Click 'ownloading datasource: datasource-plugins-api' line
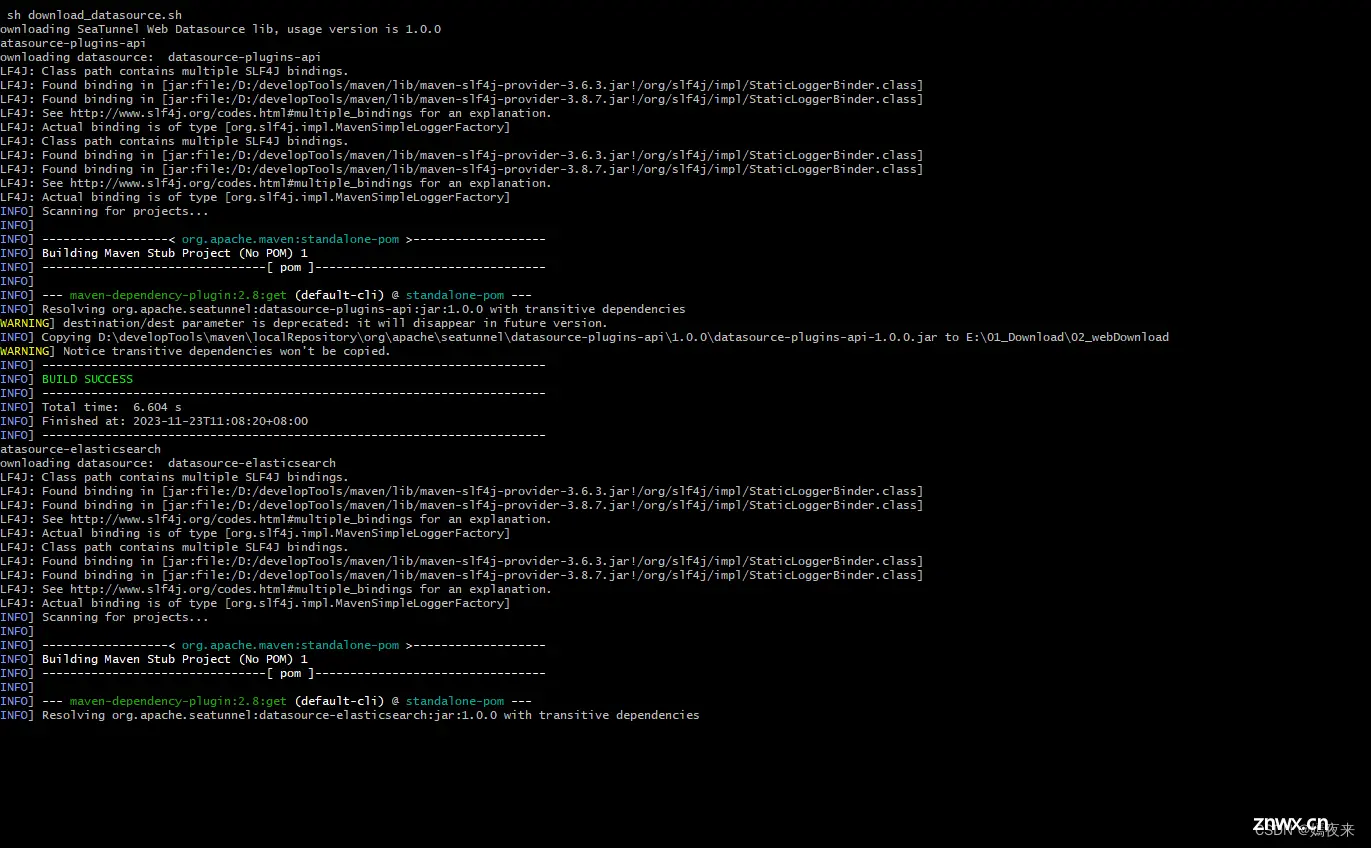This screenshot has height=848, width=1371. point(160,57)
